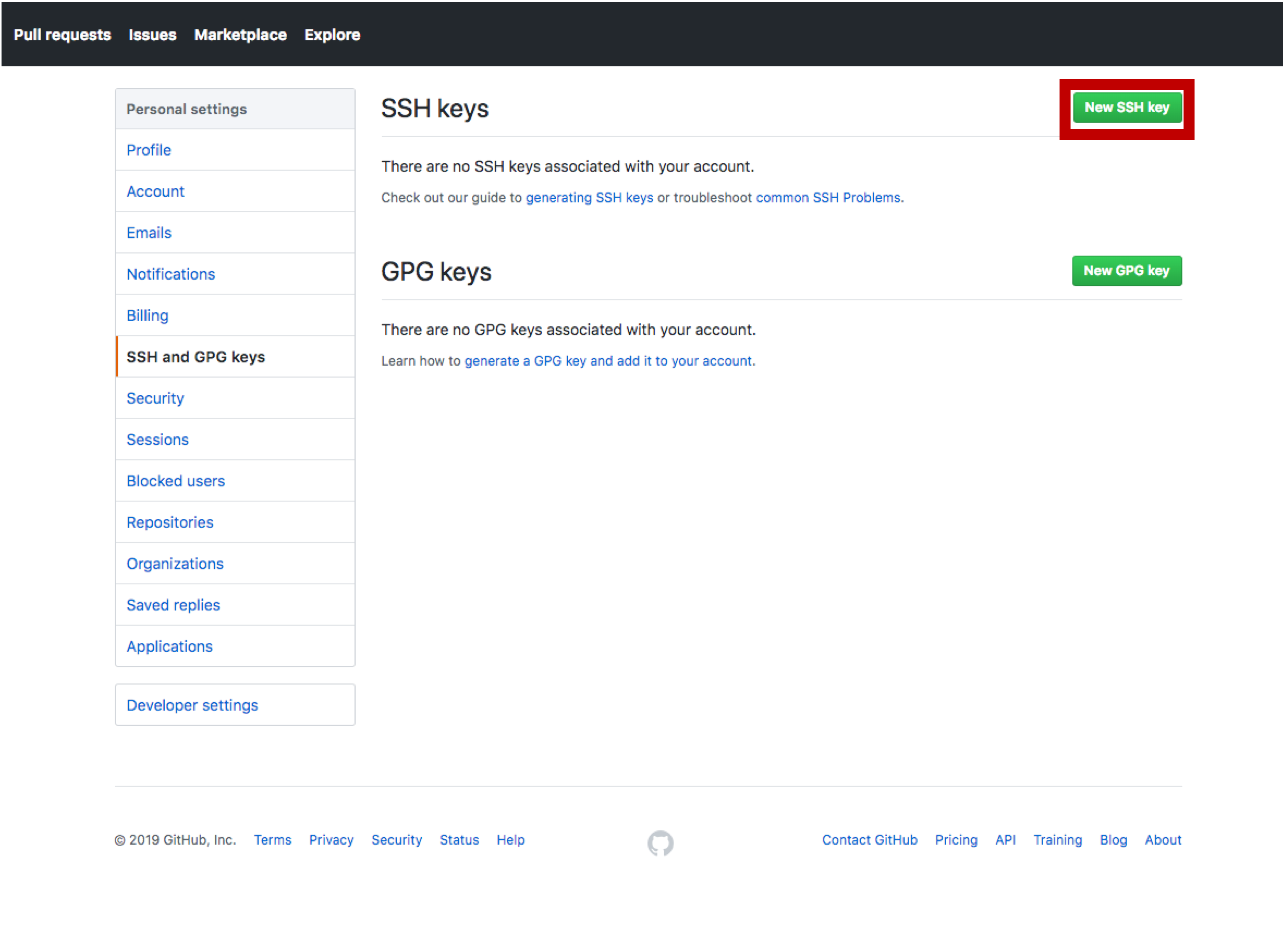Open Developer settings link
The image size is (1283, 947).
(x=235, y=705)
